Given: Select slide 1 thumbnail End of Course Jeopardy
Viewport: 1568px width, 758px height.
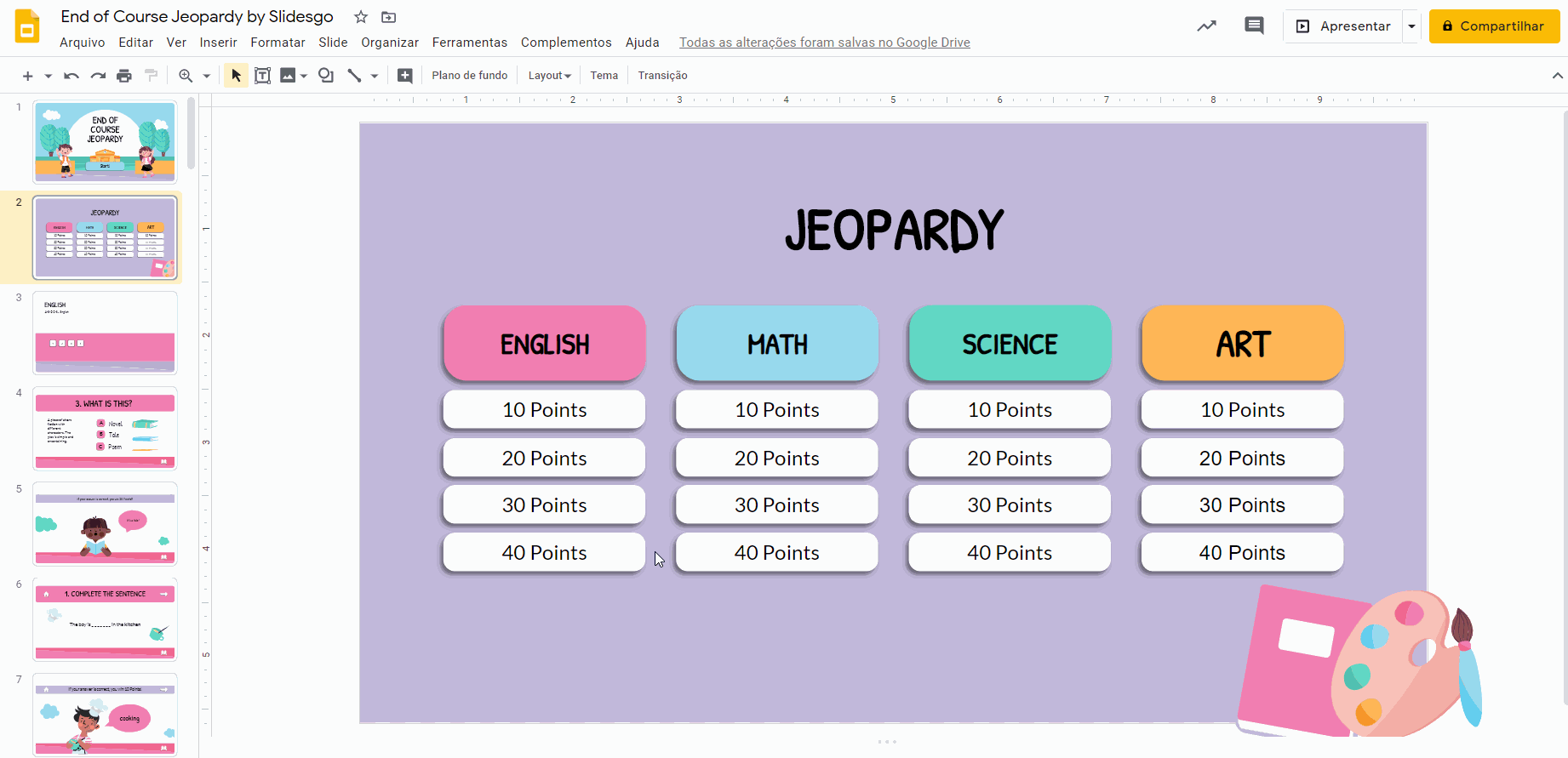Looking at the screenshot, I should 105,142.
